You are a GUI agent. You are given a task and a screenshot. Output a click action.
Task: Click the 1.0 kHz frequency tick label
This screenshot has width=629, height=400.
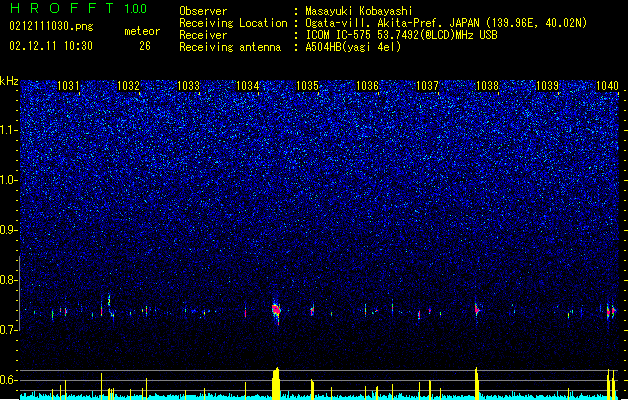coord(9,180)
